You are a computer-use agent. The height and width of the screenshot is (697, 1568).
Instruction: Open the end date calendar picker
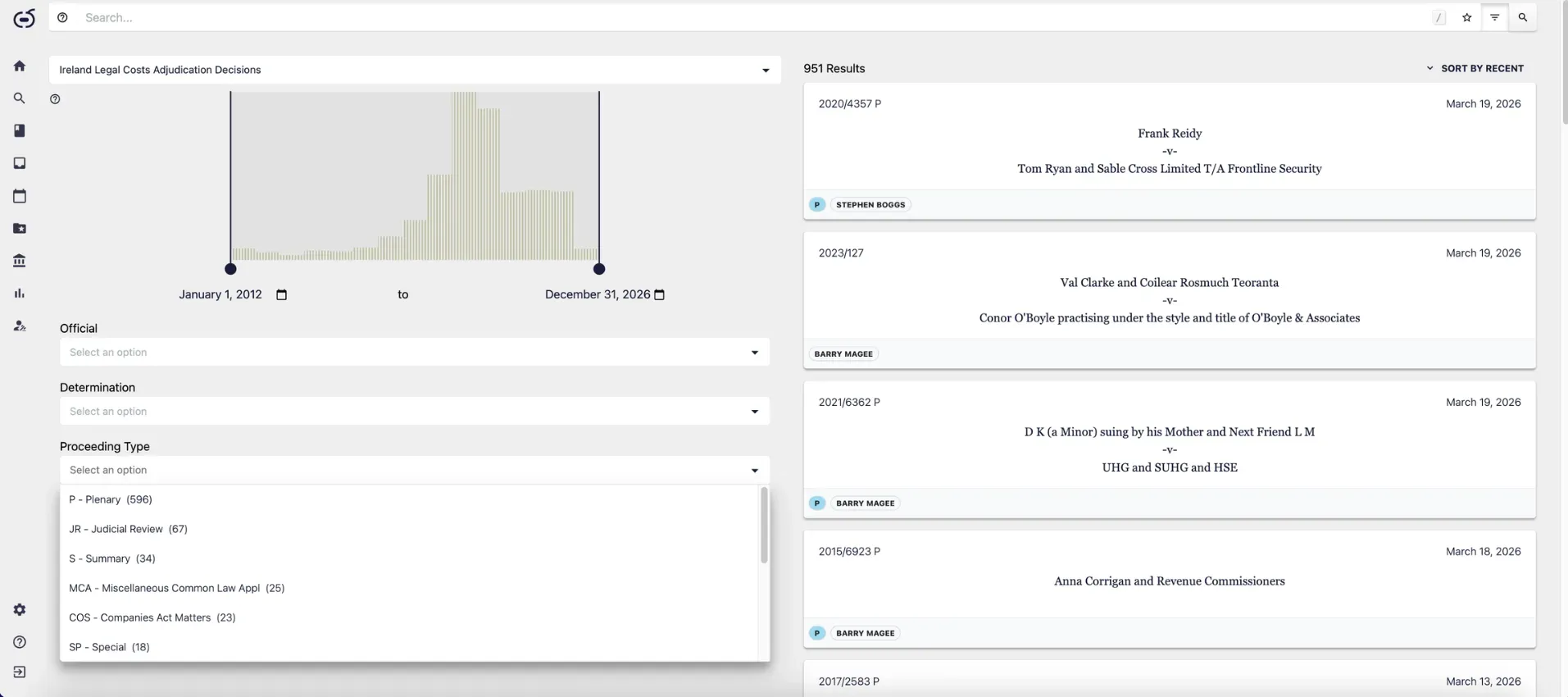(660, 294)
